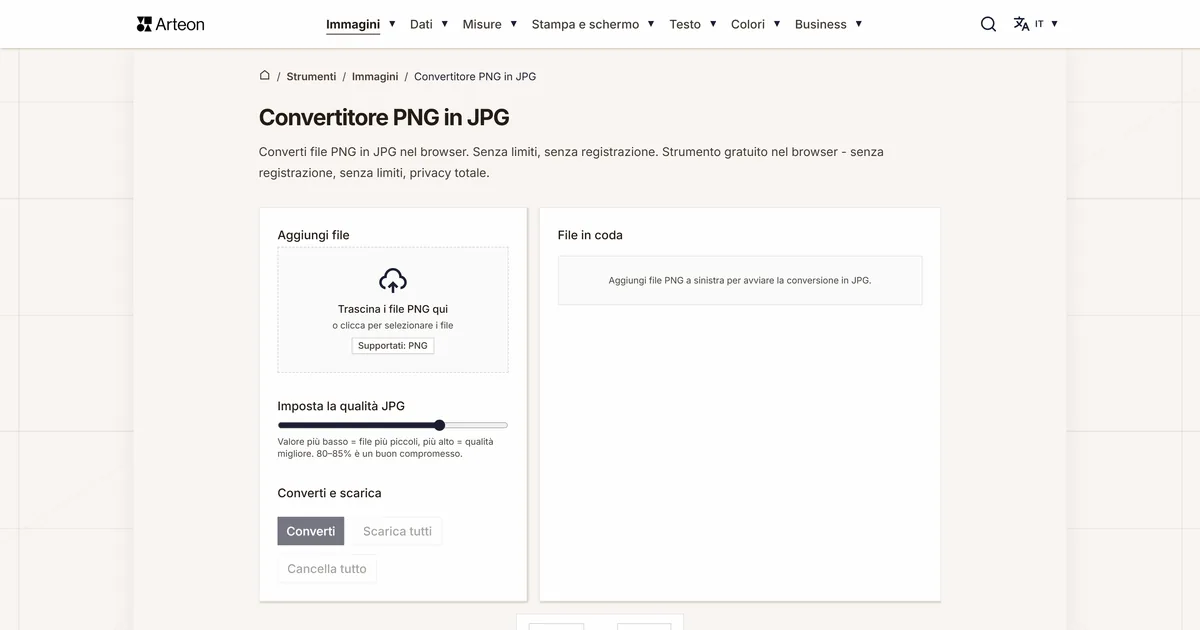The height and width of the screenshot is (630, 1200).
Task: Click 'Imposta la qualità JPG' label
Action: [x=341, y=406]
